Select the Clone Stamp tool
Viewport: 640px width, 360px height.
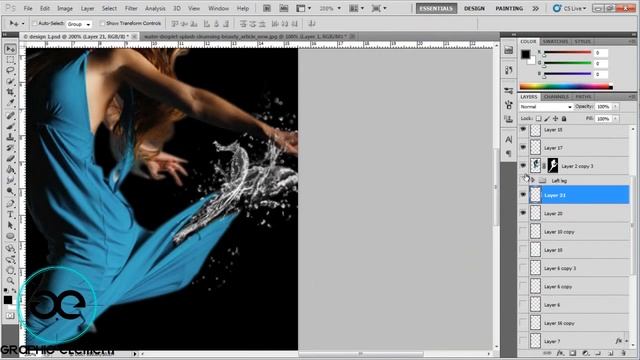[10, 137]
